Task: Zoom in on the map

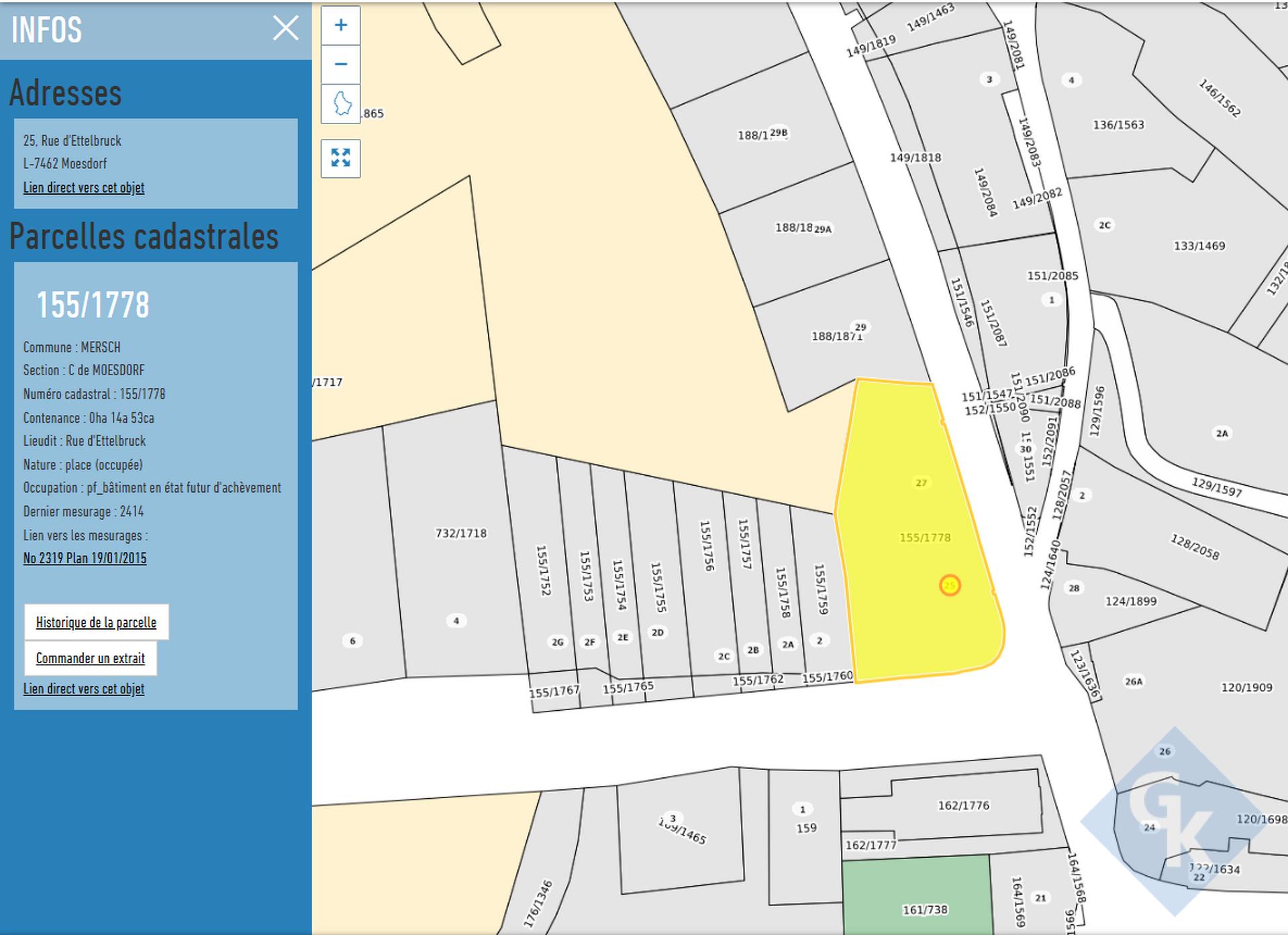Action: [x=340, y=26]
